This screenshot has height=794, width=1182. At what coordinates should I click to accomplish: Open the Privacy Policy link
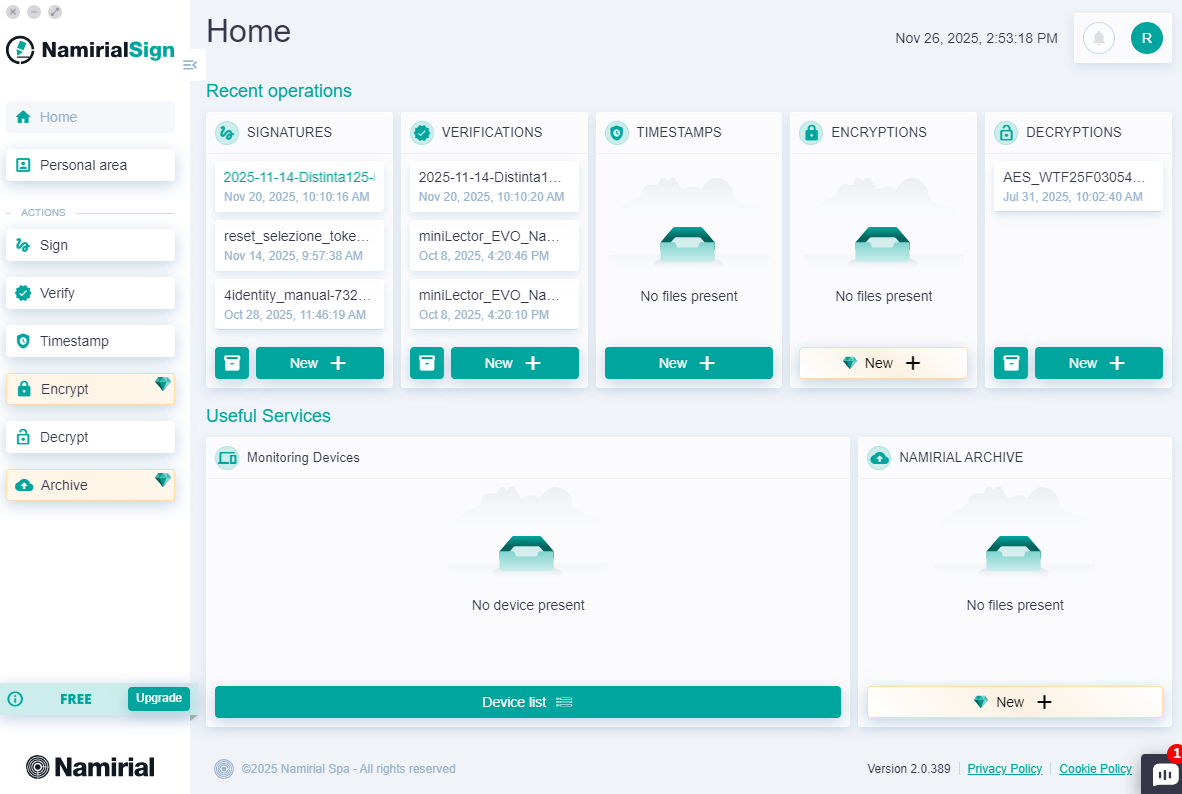(1004, 769)
